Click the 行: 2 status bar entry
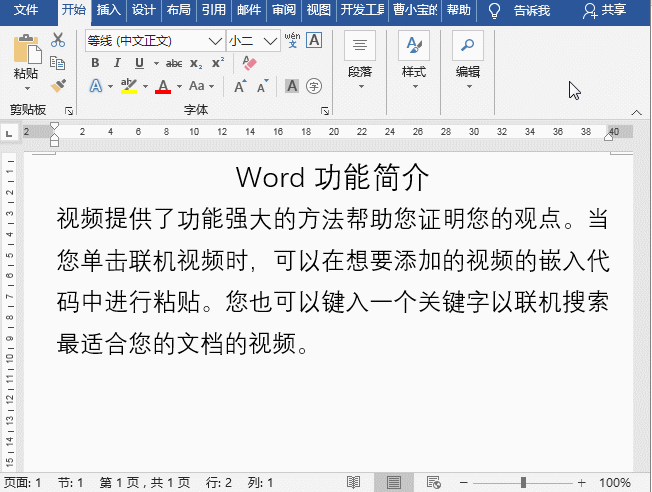The height and width of the screenshot is (492, 652). tap(219, 482)
